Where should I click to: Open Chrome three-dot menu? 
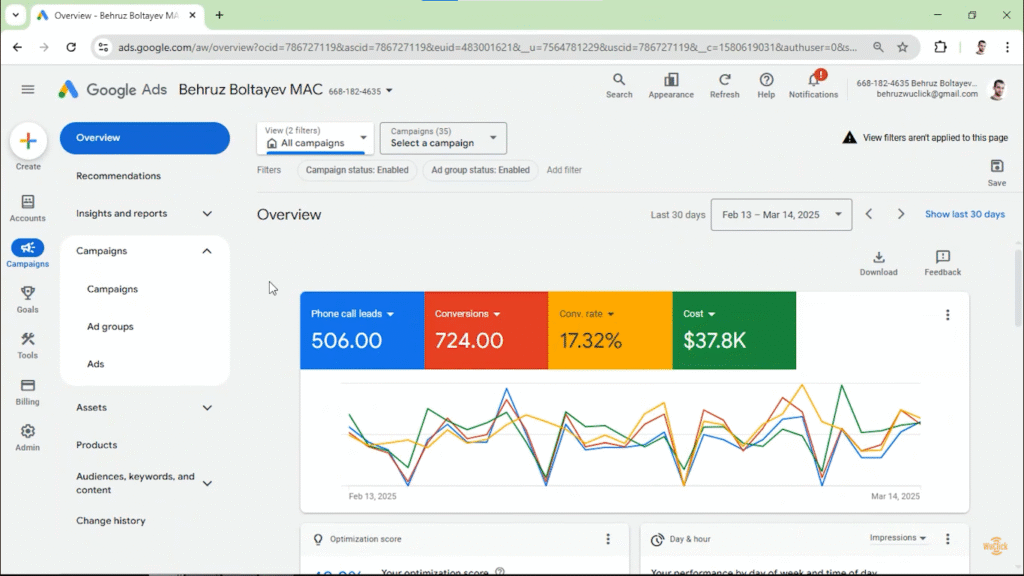pyautogui.click(x=1007, y=47)
